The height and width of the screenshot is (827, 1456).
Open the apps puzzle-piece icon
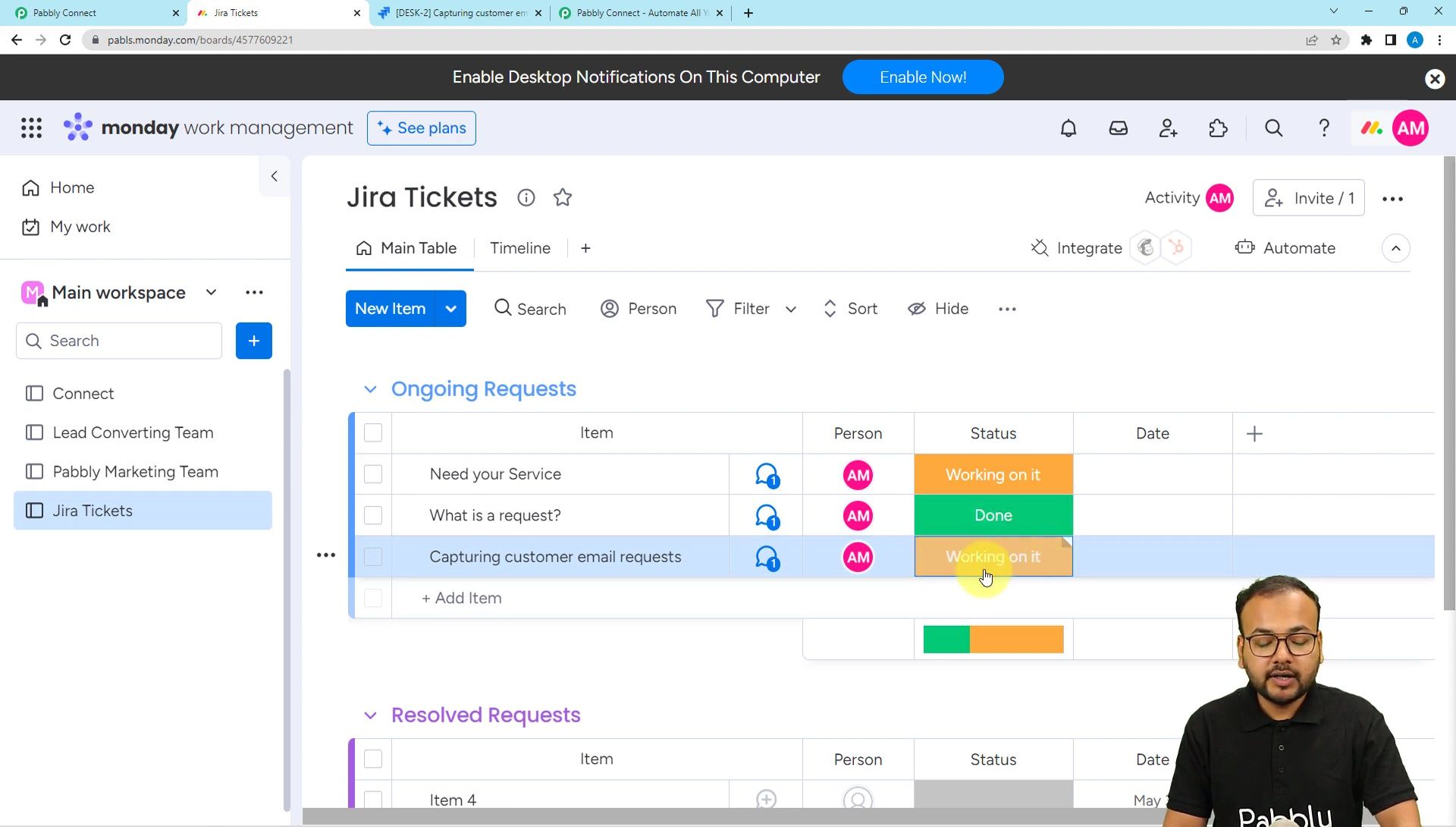point(1219,128)
